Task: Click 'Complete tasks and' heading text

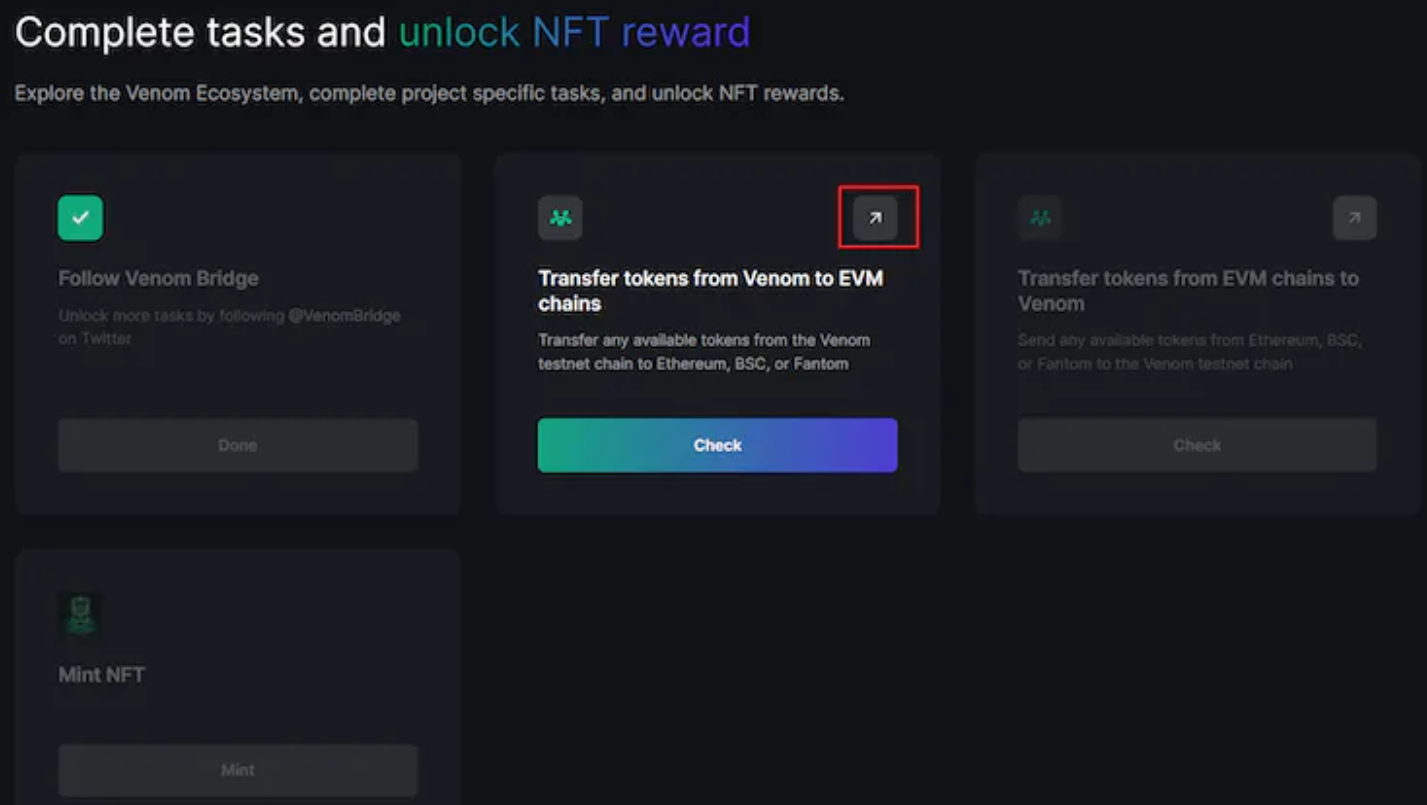Action: [200, 32]
